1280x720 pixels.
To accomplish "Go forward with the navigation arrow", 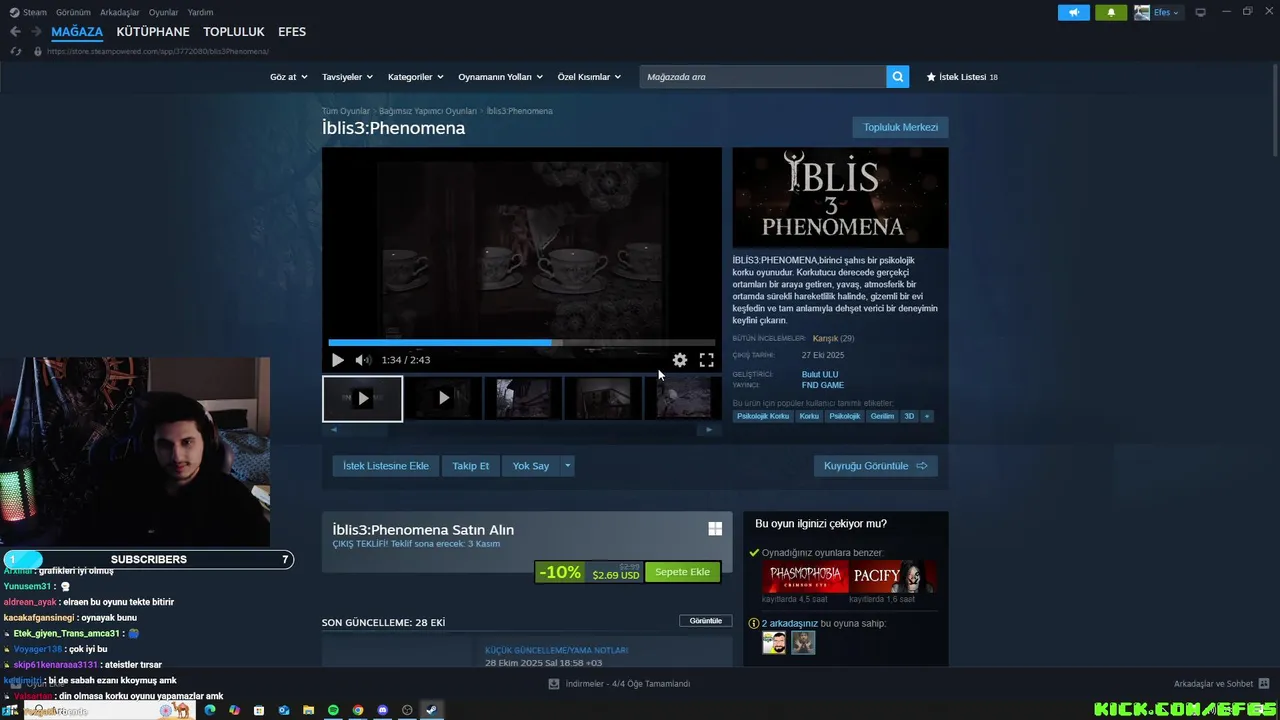I will coord(37,32).
